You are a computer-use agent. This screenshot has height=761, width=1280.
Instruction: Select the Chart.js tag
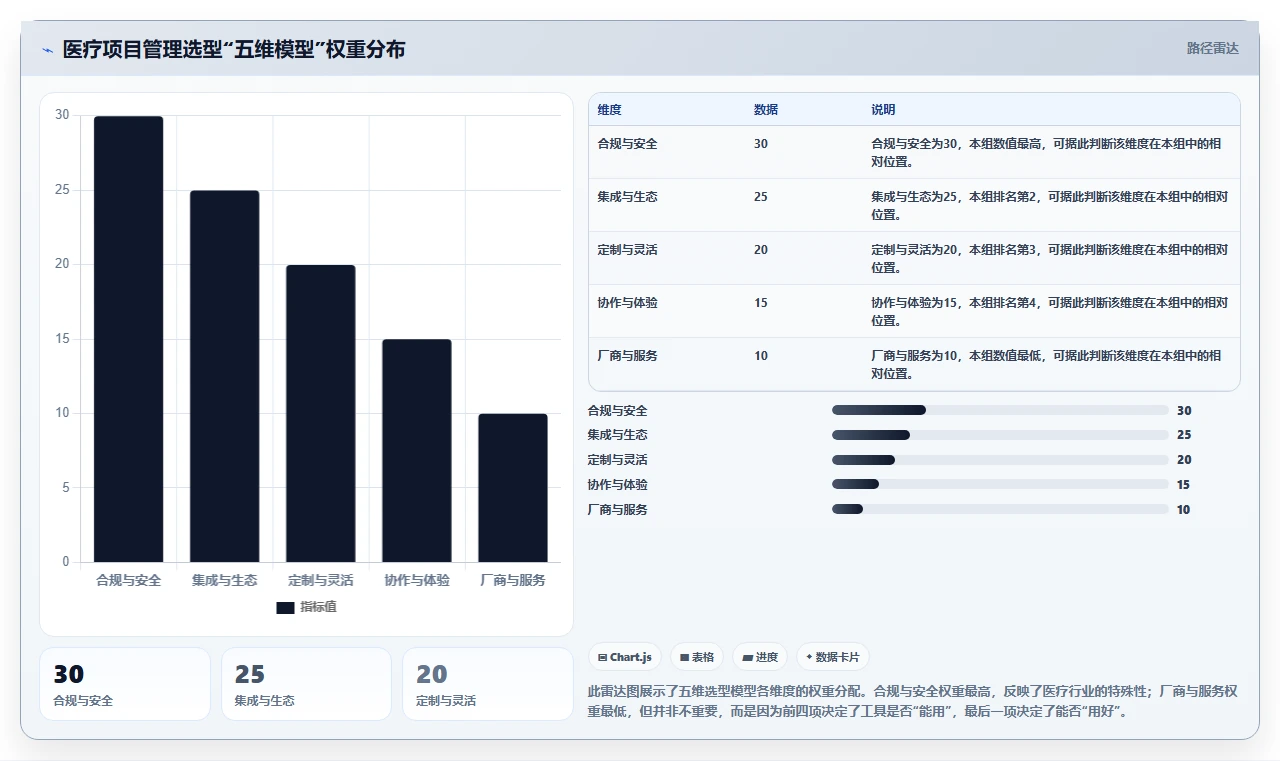pos(625,657)
